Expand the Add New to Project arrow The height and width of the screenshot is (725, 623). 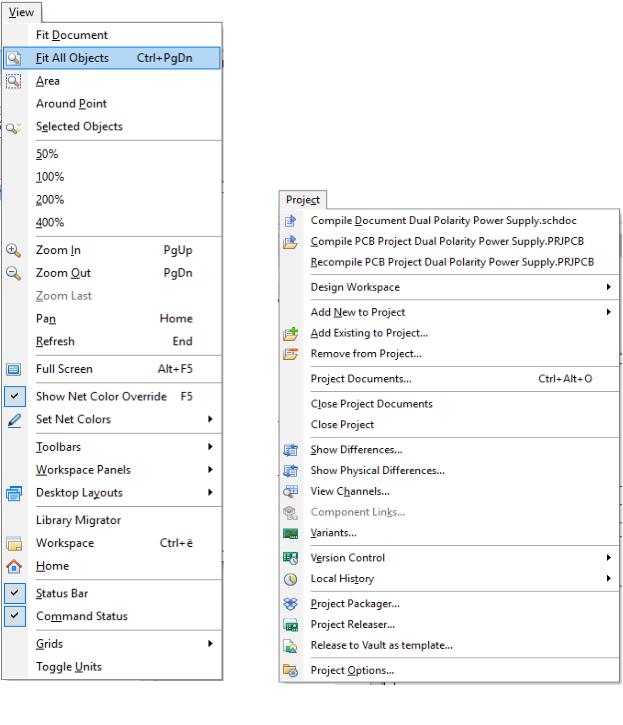pyautogui.click(x=609, y=312)
